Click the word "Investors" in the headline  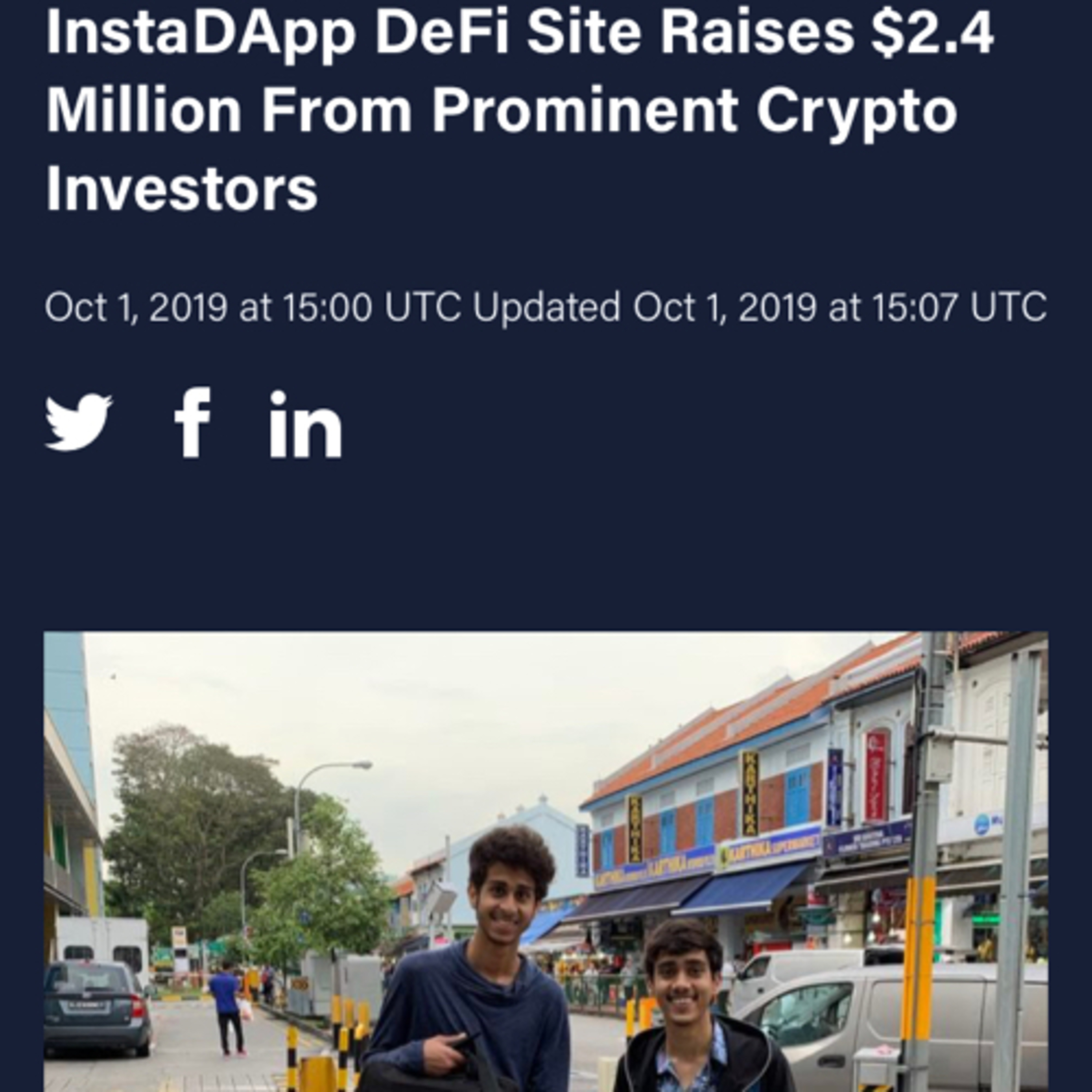[x=182, y=188]
